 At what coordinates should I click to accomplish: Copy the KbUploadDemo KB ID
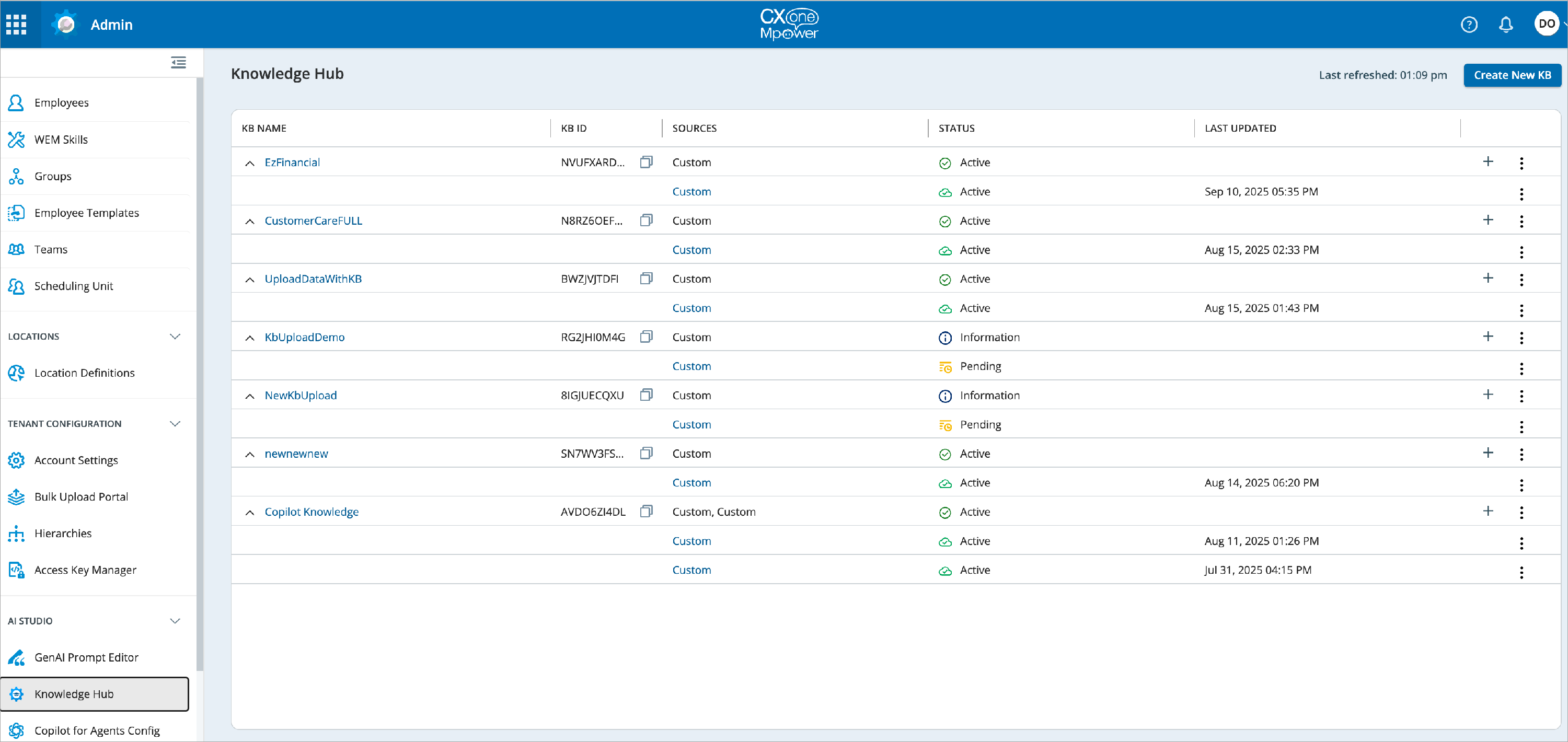point(647,337)
